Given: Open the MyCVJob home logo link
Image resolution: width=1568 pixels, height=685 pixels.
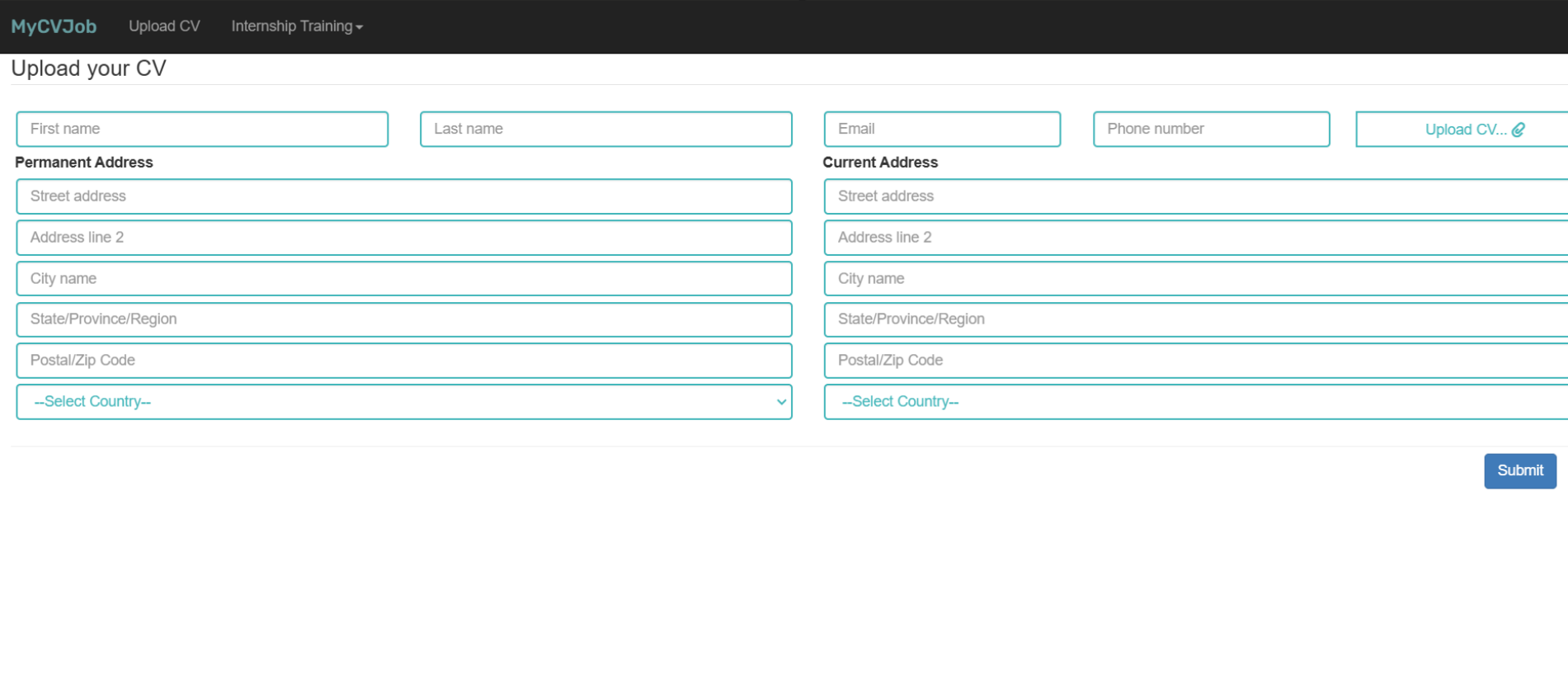Looking at the screenshot, I should pos(54,26).
